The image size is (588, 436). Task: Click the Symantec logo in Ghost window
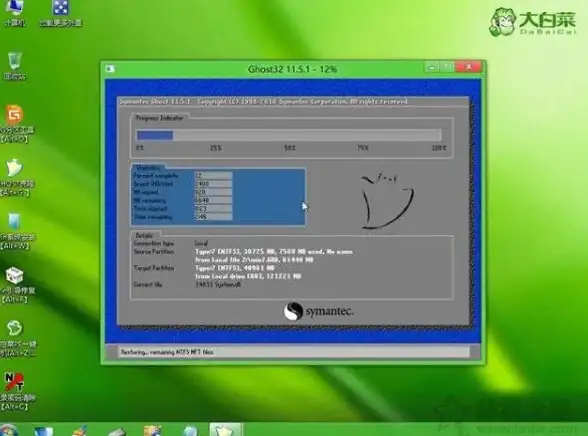click(318, 311)
